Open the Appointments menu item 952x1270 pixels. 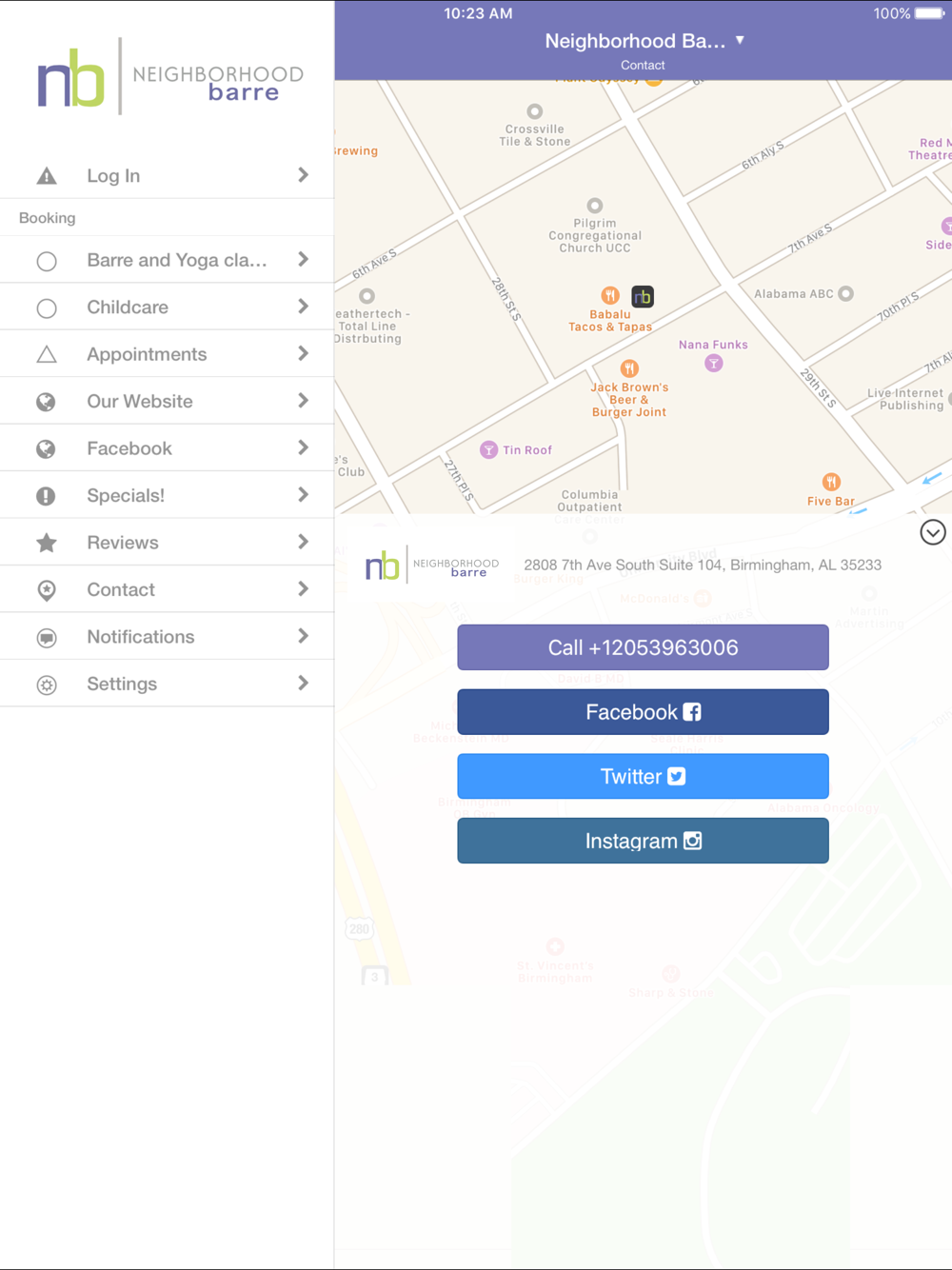[x=167, y=354]
